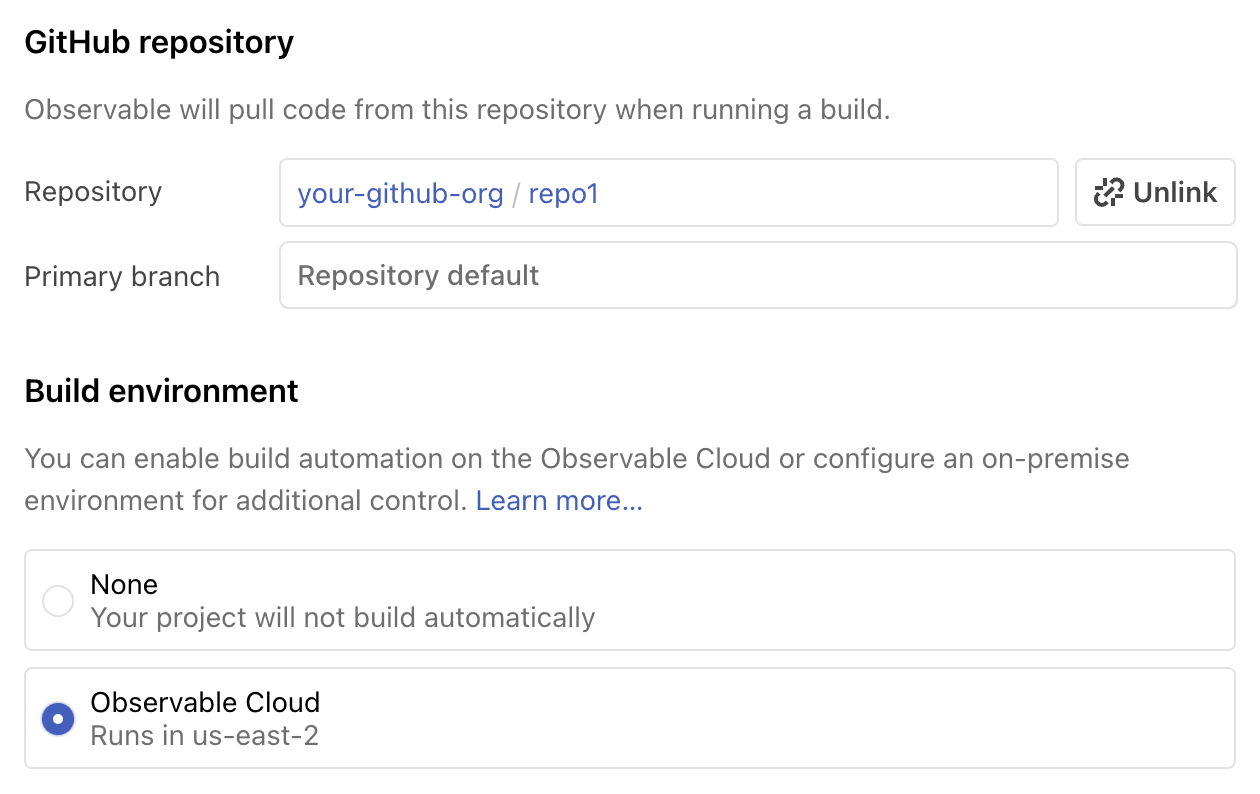Click the broken-chain Unlink icon
Screen dimensions: 1260x794
(1109, 193)
